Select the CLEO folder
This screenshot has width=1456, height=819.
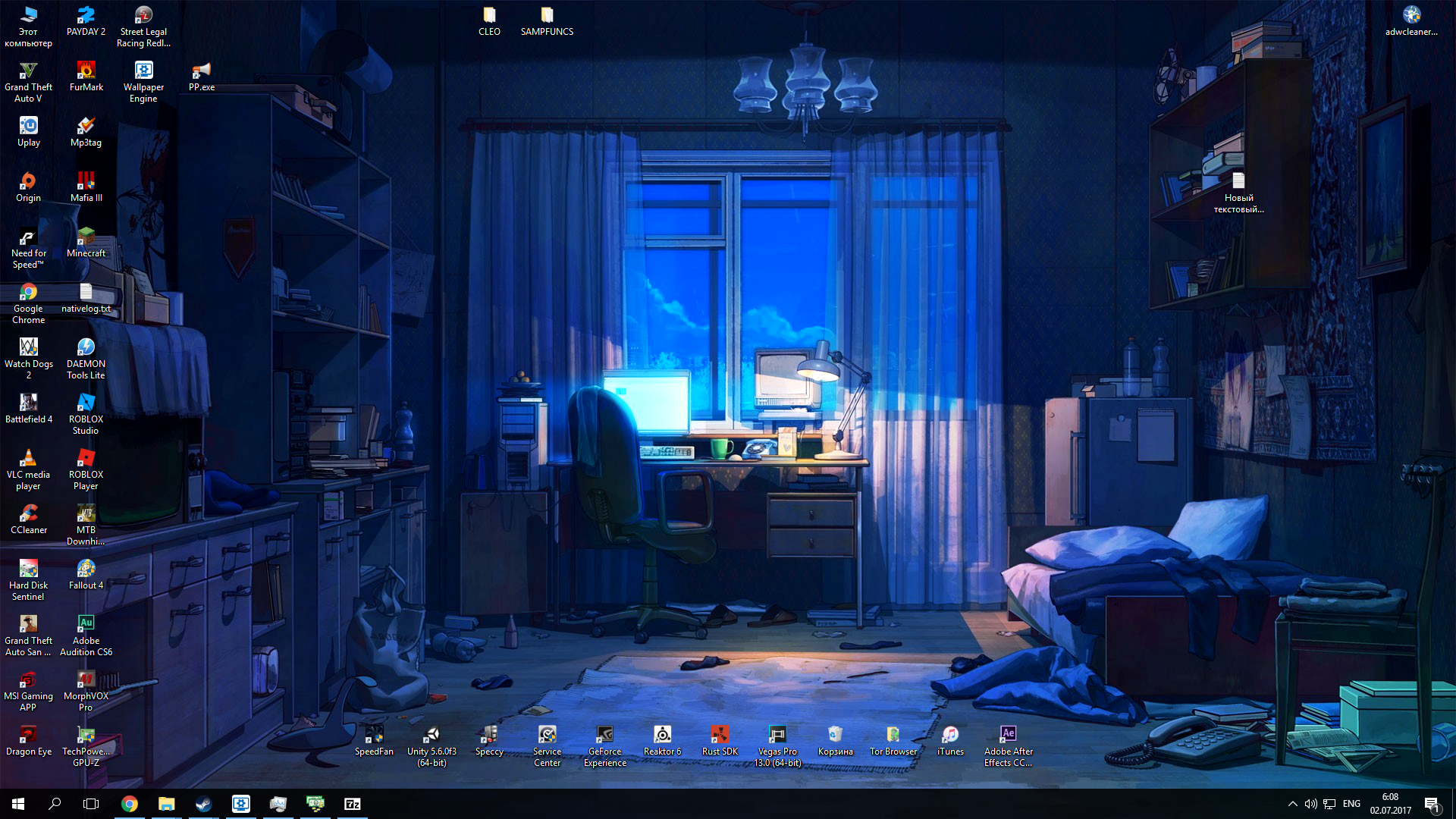pos(489,21)
